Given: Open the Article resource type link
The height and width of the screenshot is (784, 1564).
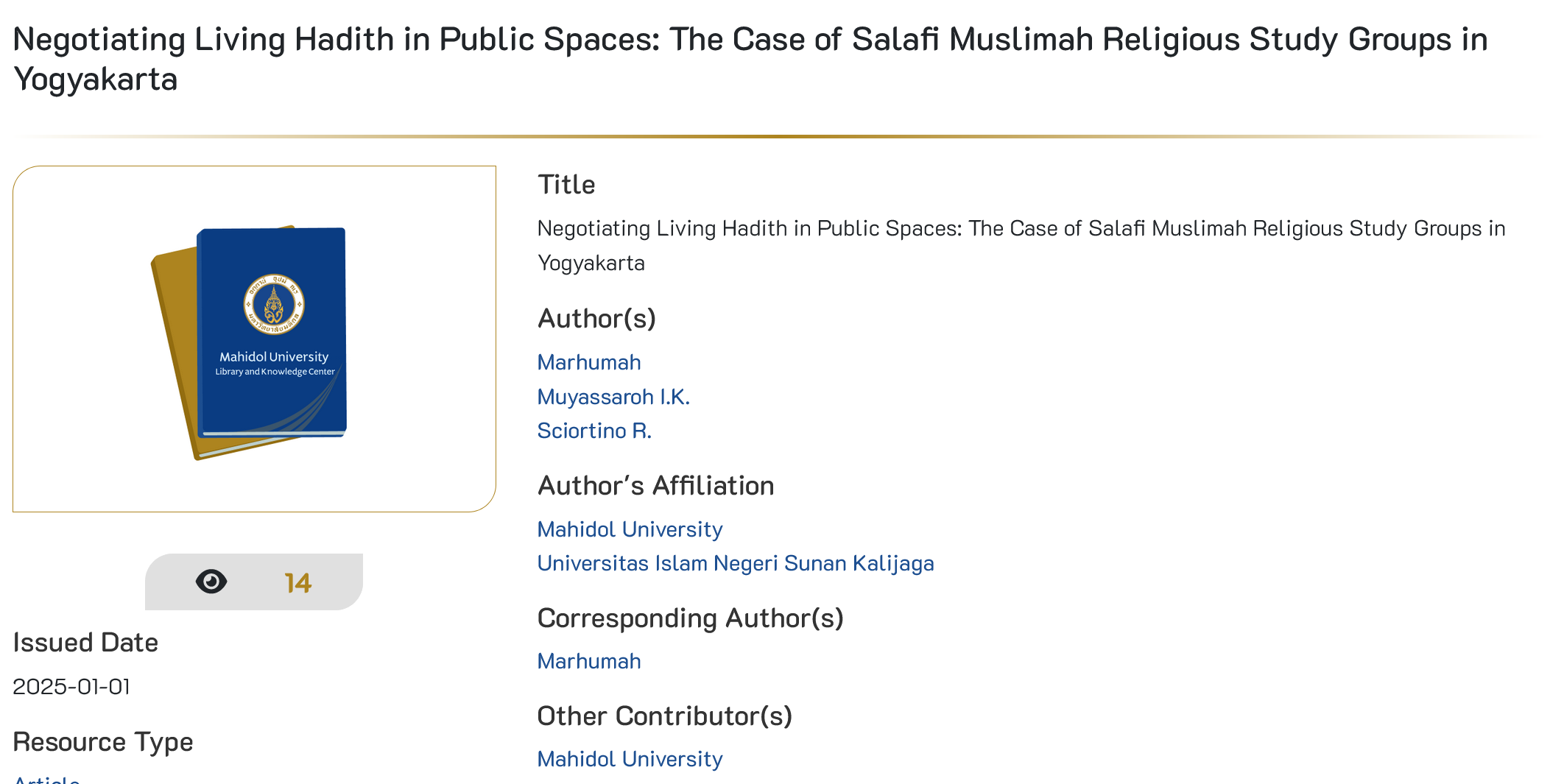Looking at the screenshot, I should (46, 779).
